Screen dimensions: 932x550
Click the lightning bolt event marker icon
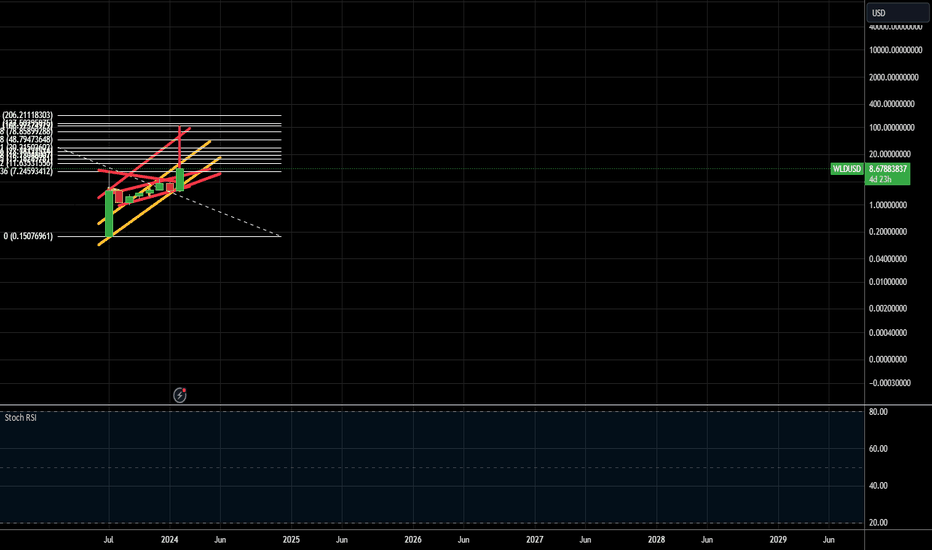pyautogui.click(x=180, y=395)
